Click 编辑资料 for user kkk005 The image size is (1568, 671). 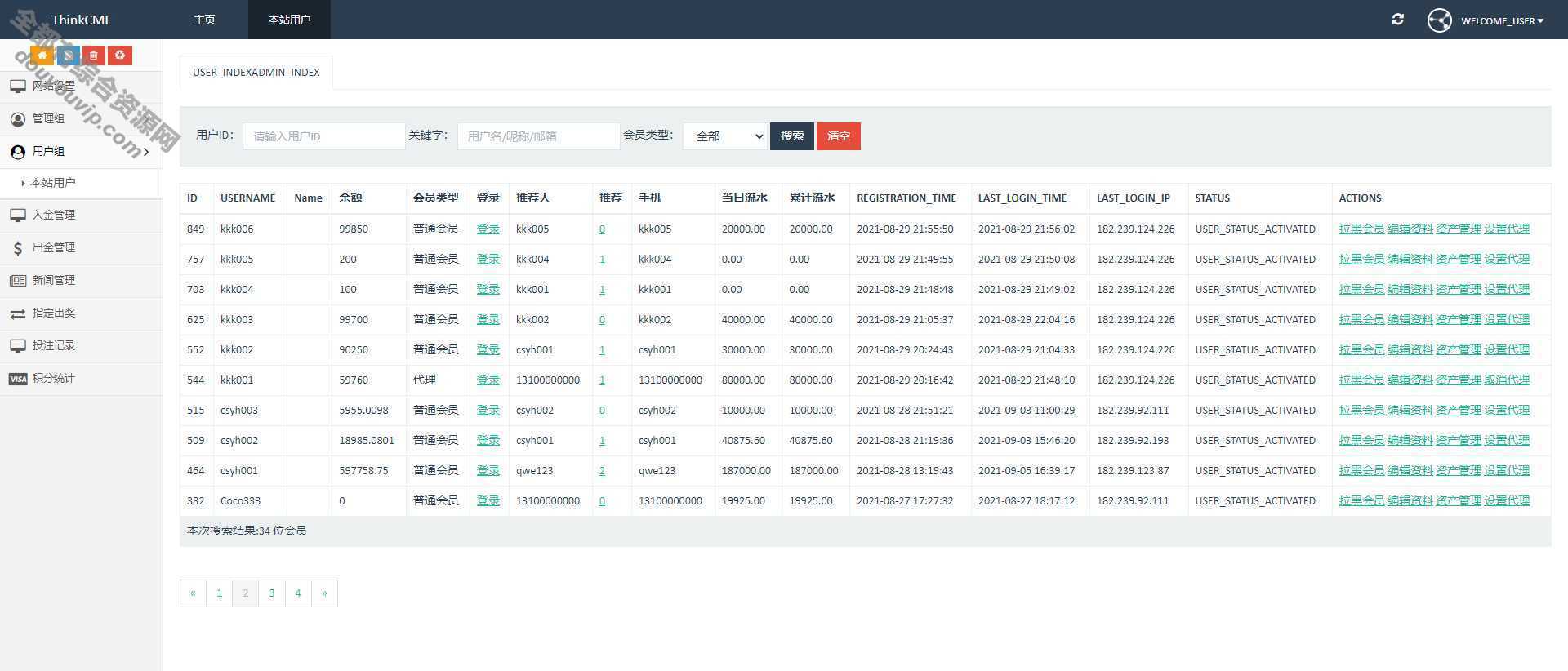(x=1410, y=259)
